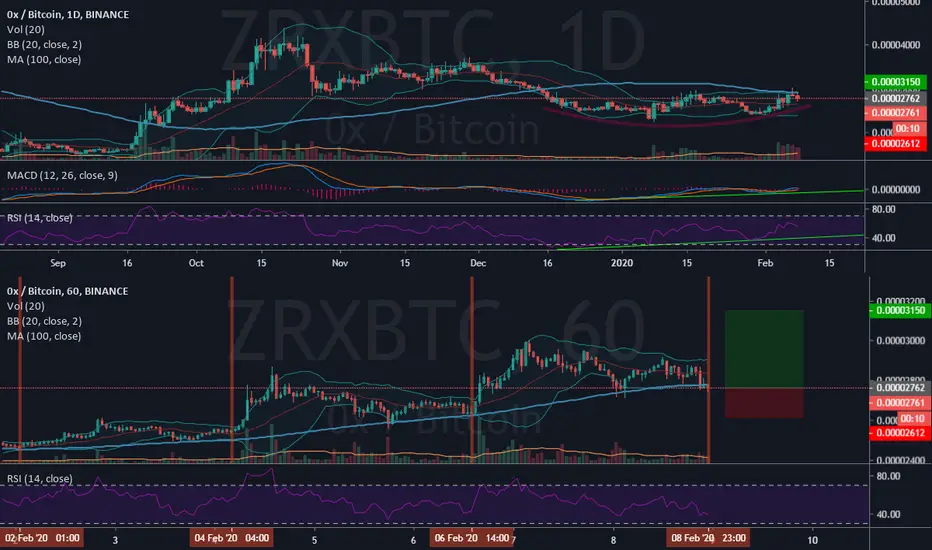This screenshot has height=550, width=932.
Task: Click gray 0.00002762 price tag on 60 chart
Action: pyautogui.click(x=900, y=388)
